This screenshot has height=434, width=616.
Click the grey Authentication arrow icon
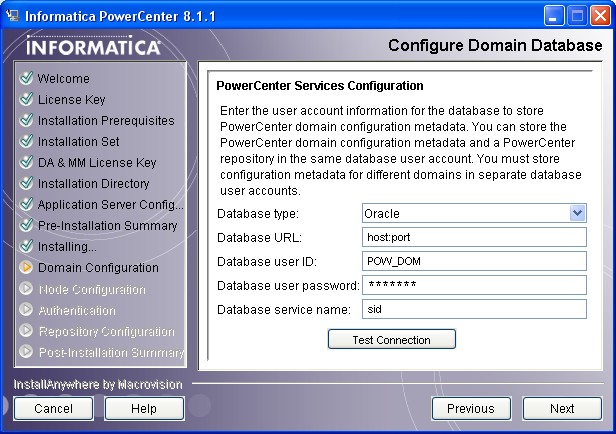[x=26, y=309]
